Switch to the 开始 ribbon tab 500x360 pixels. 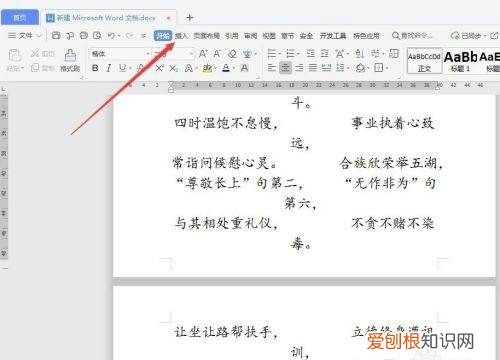click(x=163, y=35)
